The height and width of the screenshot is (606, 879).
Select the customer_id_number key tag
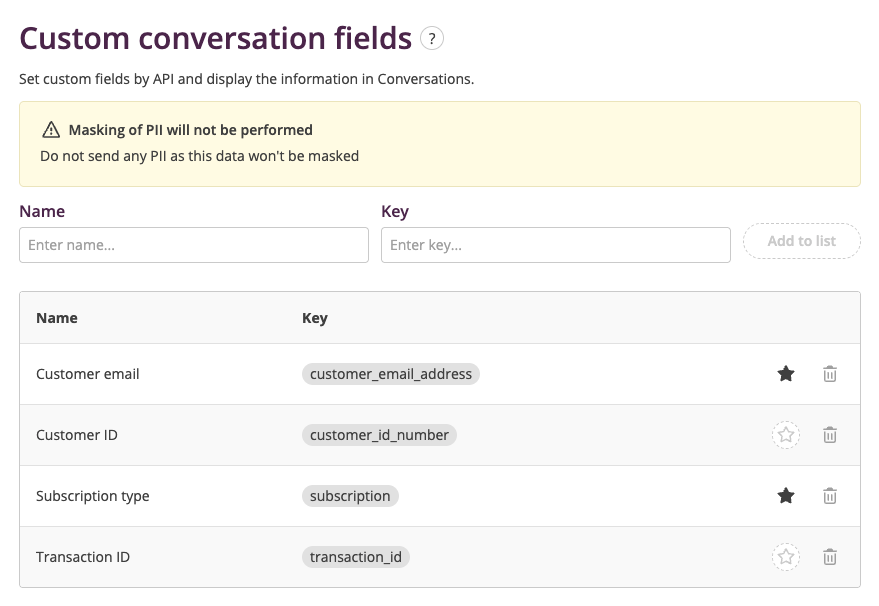pyautogui.click(x=380, y=435)
